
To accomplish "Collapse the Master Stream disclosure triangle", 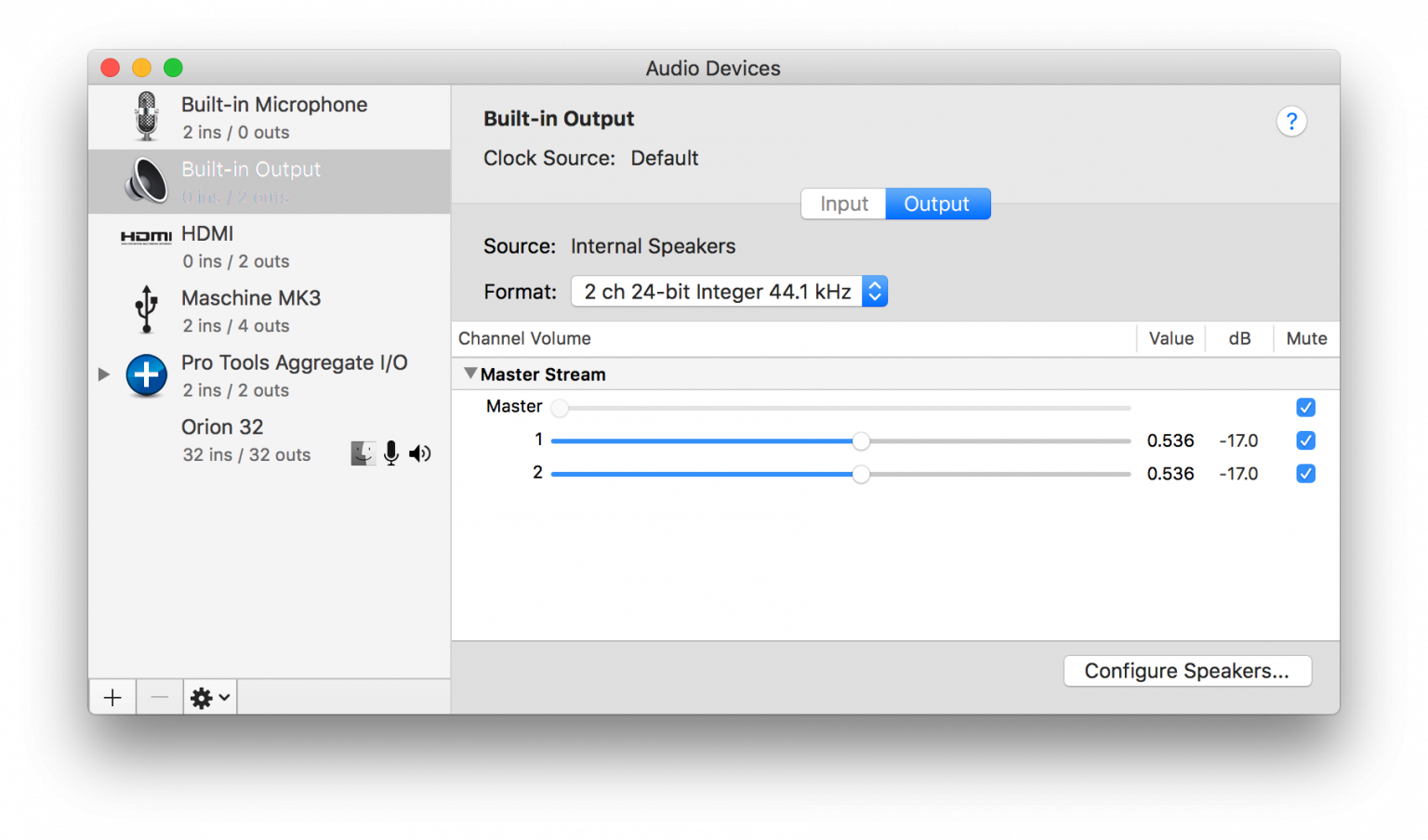I will pos(470,373).
